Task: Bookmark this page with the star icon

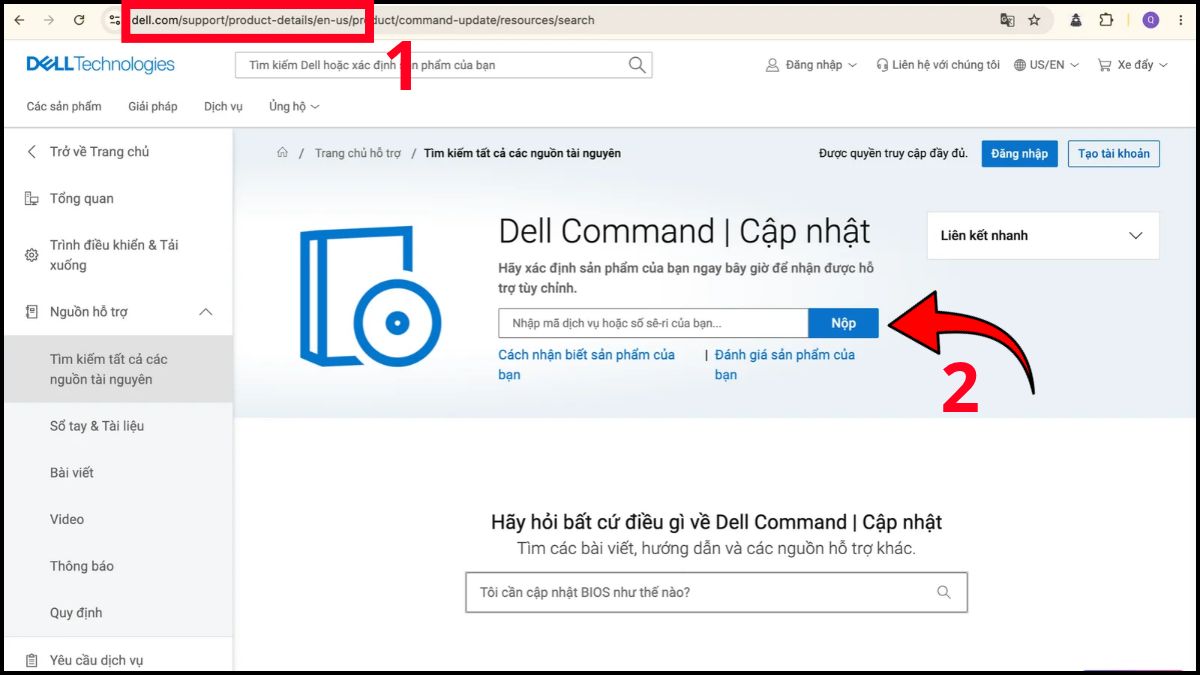Action: pyautogui.click(x=1034, y=20)
